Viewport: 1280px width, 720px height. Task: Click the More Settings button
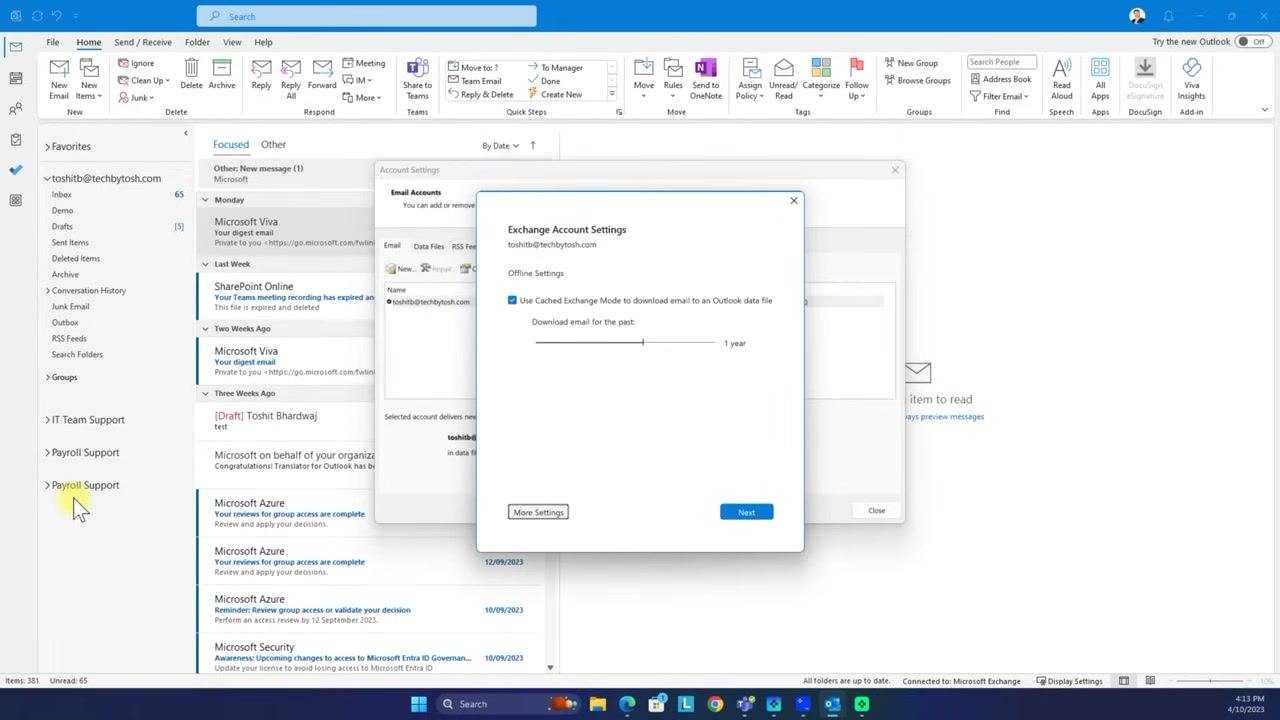click(538, 512)
